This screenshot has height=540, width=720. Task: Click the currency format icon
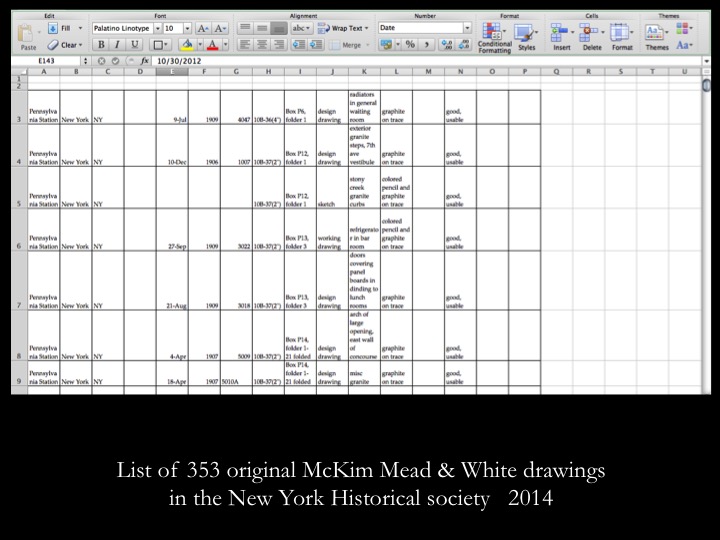click(x=386, y=45)
